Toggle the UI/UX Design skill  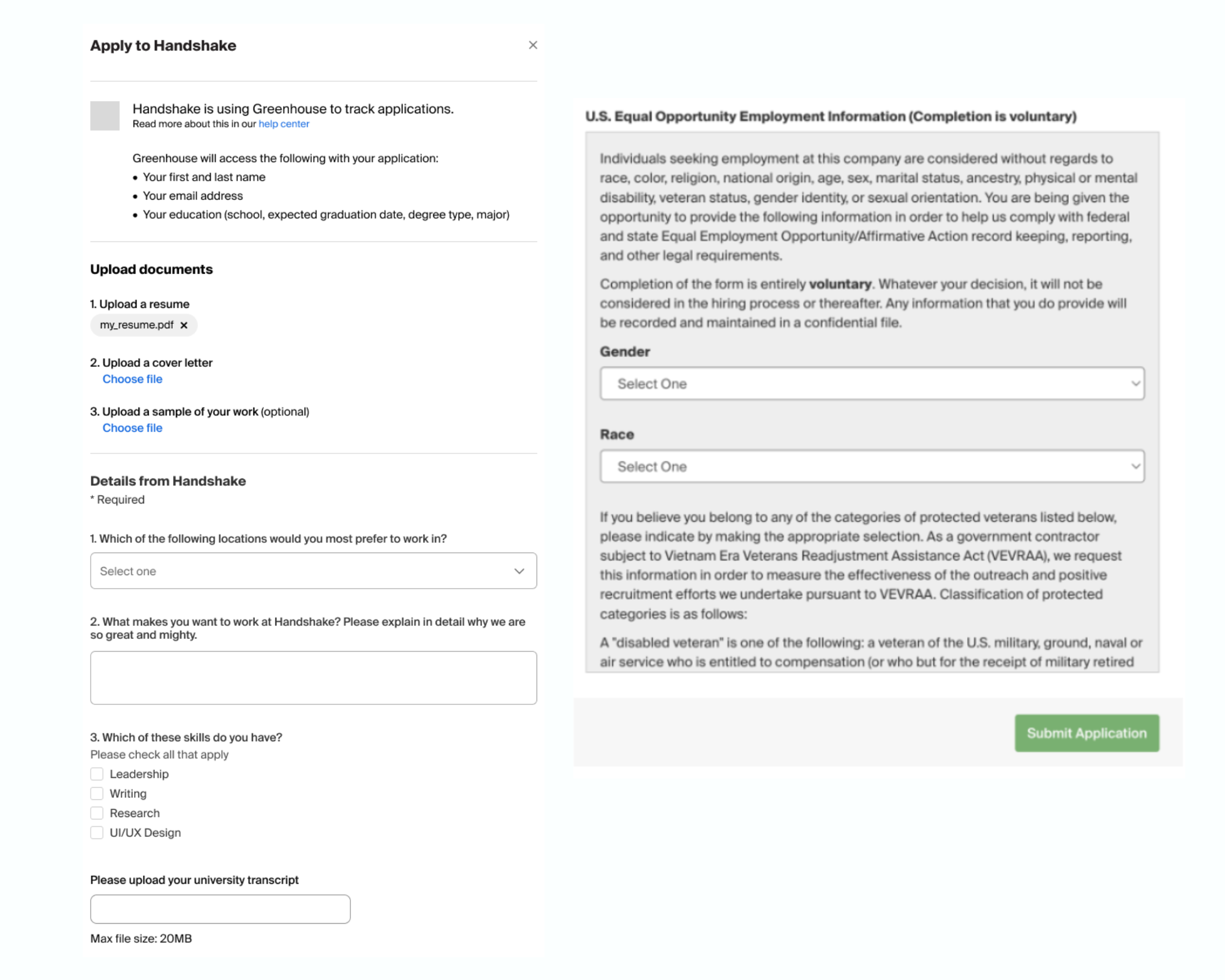click(97, 832)
